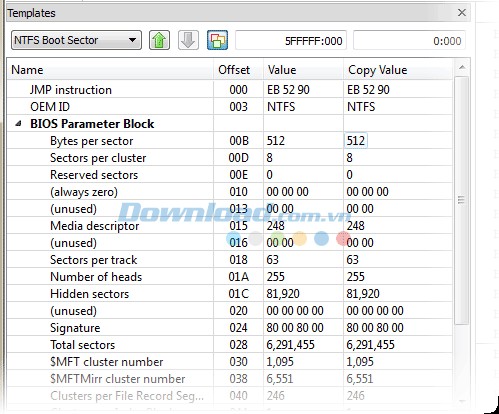The width and height of the screenshot is (499, 414).
Task: Click Copy Value 00 00 00 for (always zero)
Action: tap(367, 192)
